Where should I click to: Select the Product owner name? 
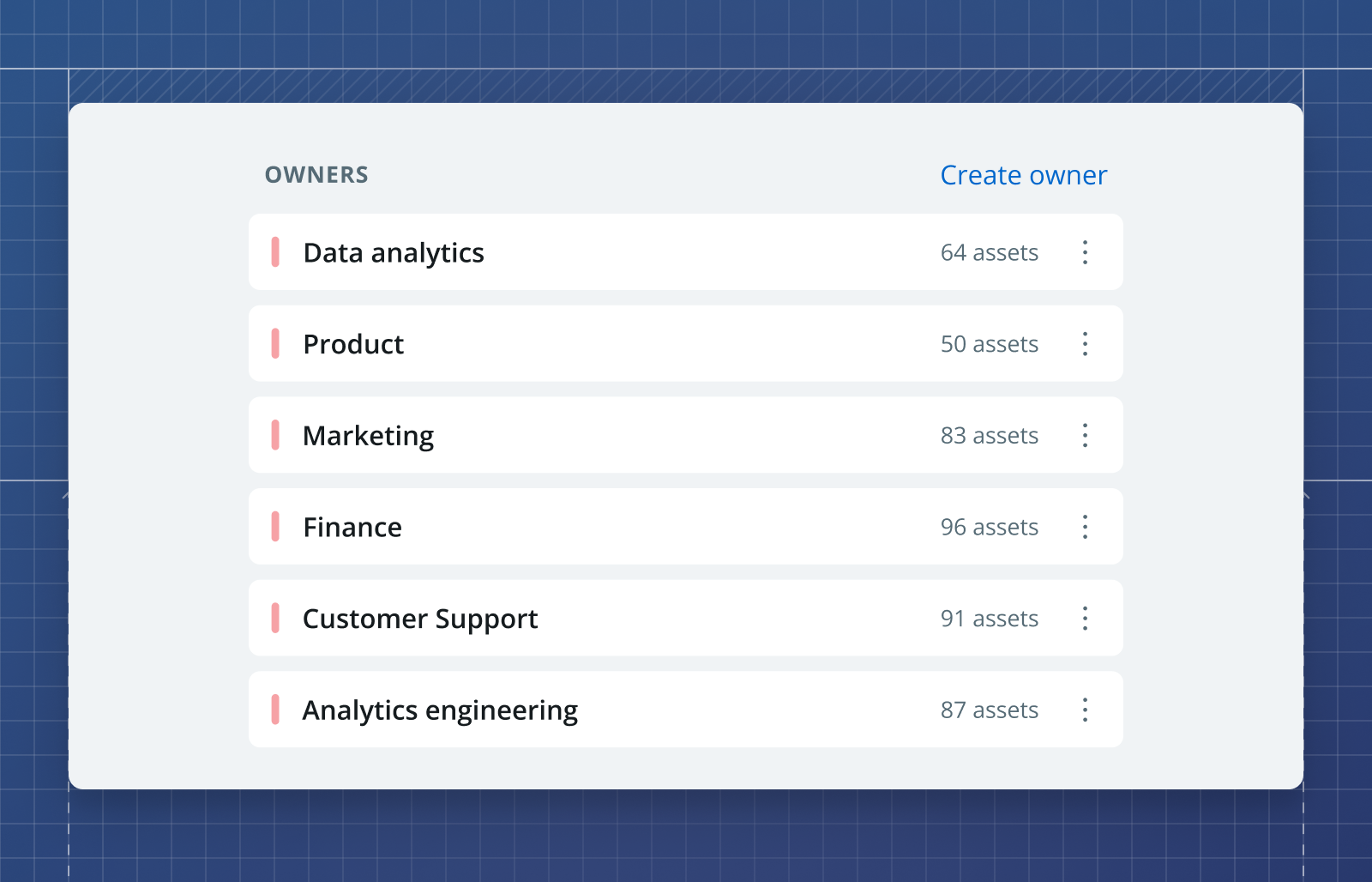tap(353, 344)
